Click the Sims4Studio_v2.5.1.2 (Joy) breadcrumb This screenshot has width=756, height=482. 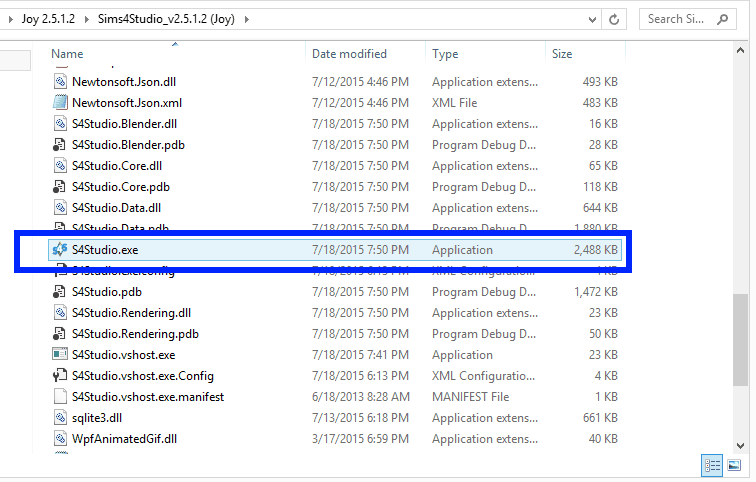tap(166, 19)
